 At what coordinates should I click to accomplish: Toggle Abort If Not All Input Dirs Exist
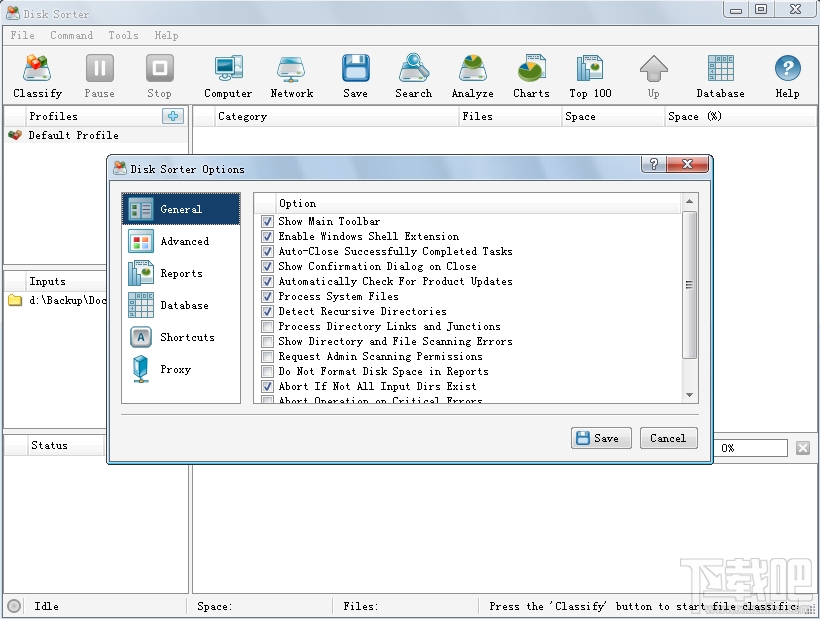click(267, 386)
